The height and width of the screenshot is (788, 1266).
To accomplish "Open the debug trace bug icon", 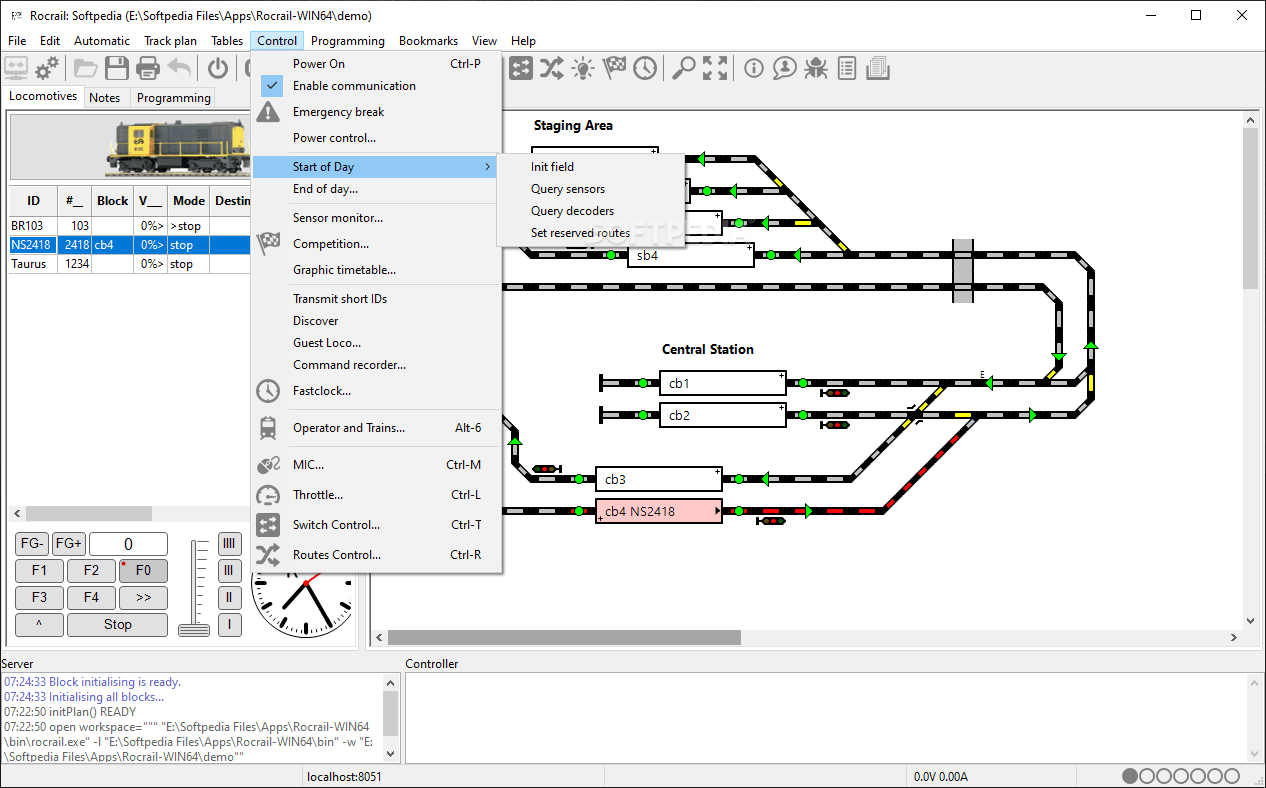I will point(815,68).
